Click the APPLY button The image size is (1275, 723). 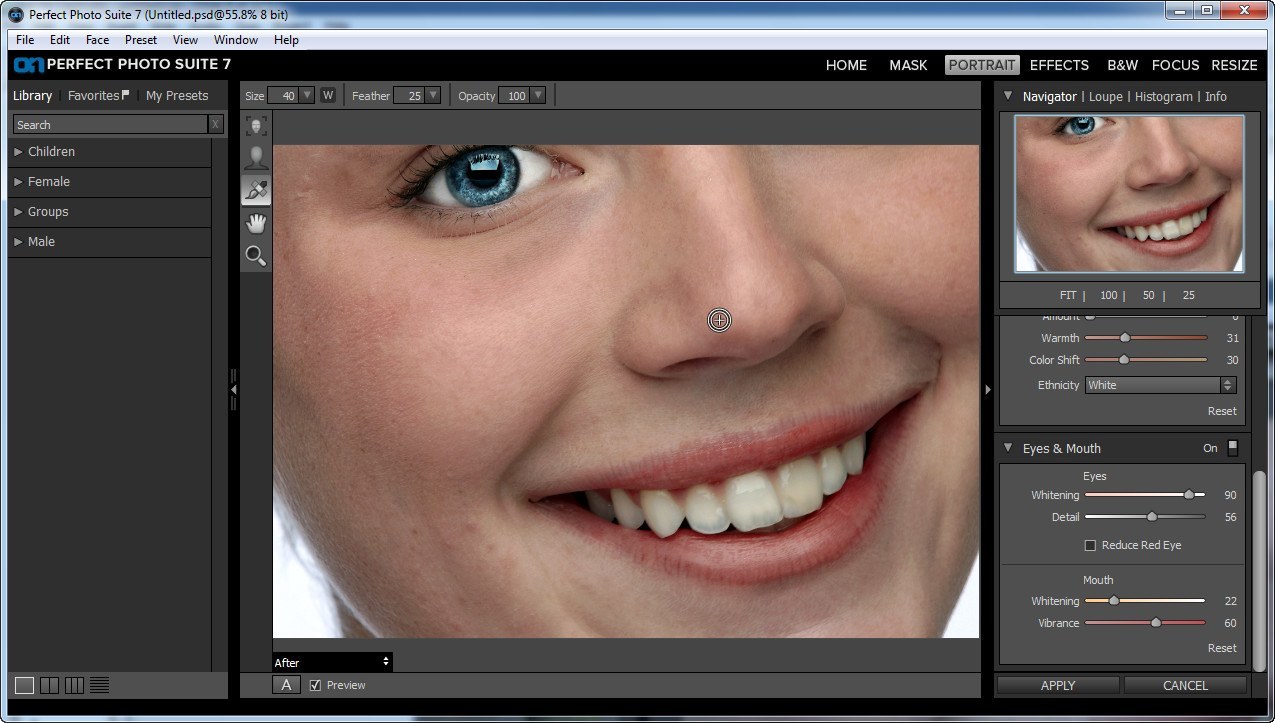coord(1056,685)
